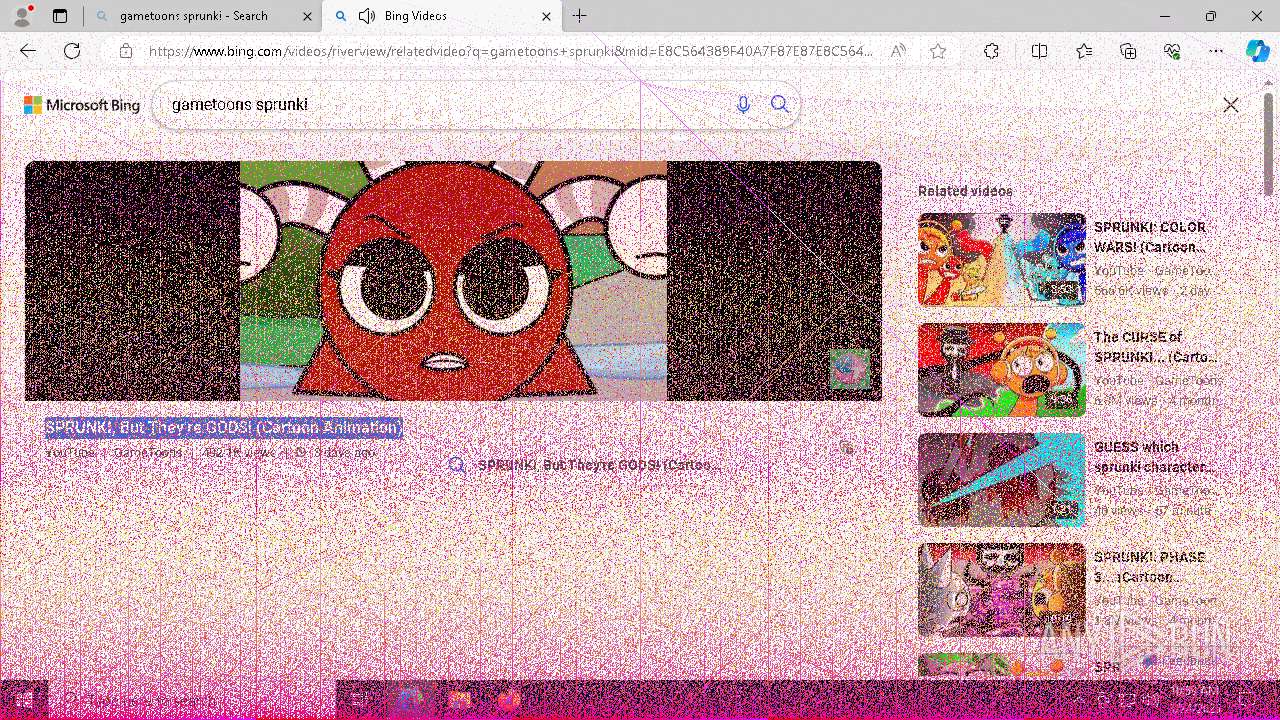The image size is (1280, 720).
Task: Open SPRUNKI: COLOR WARS! title link
Action: click(1150, 237)
